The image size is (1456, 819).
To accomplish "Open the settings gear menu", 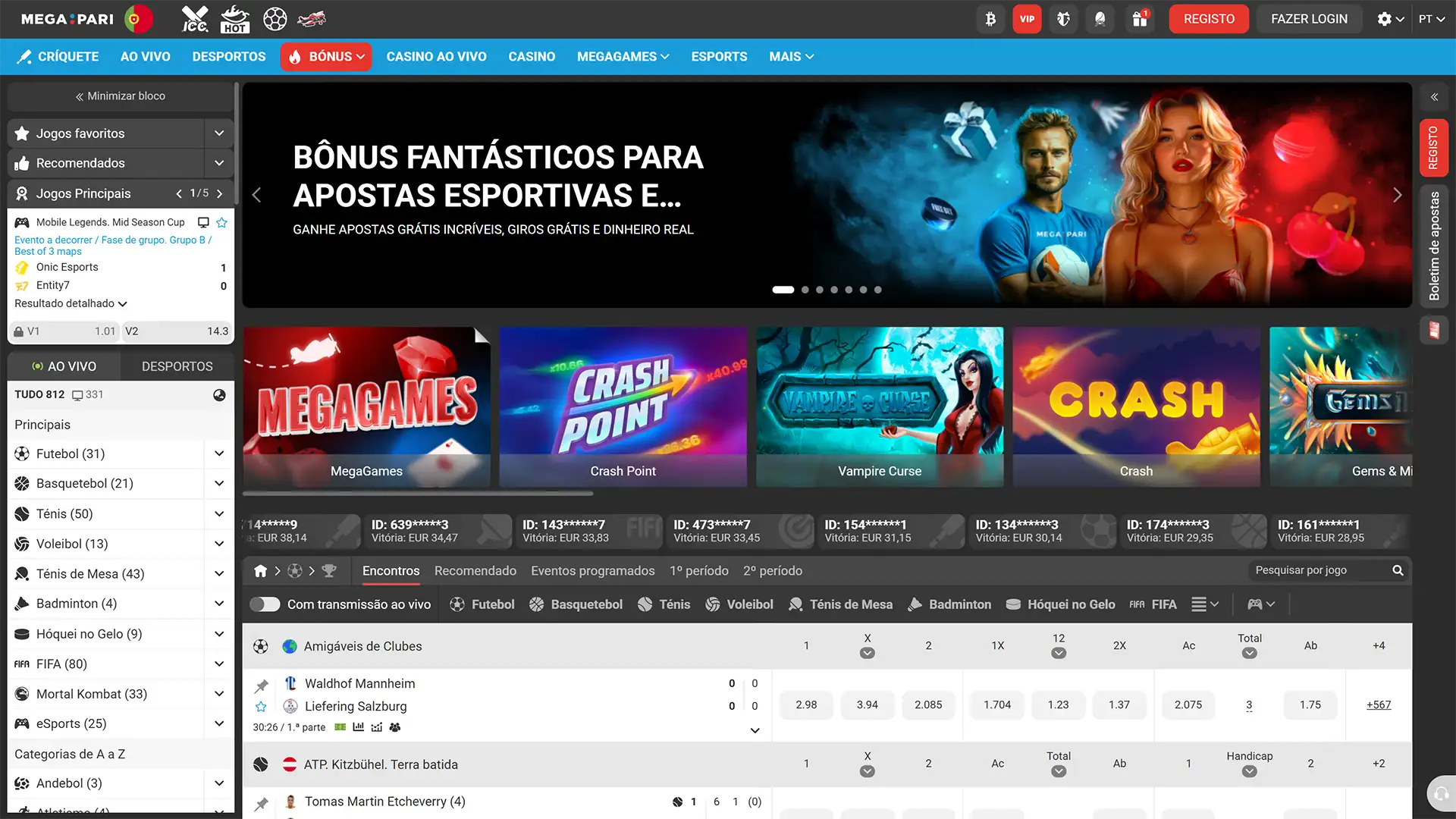I will coord(1391,19).
